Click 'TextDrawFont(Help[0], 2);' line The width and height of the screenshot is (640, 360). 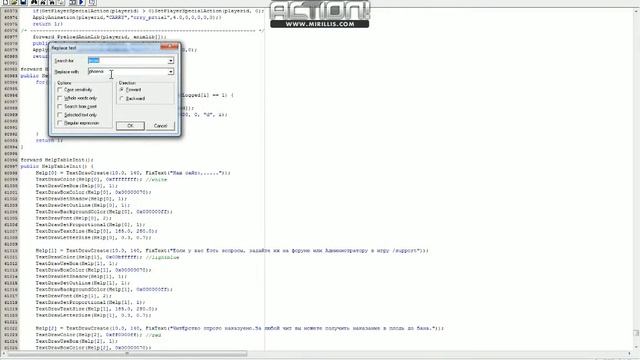(73, 218)
